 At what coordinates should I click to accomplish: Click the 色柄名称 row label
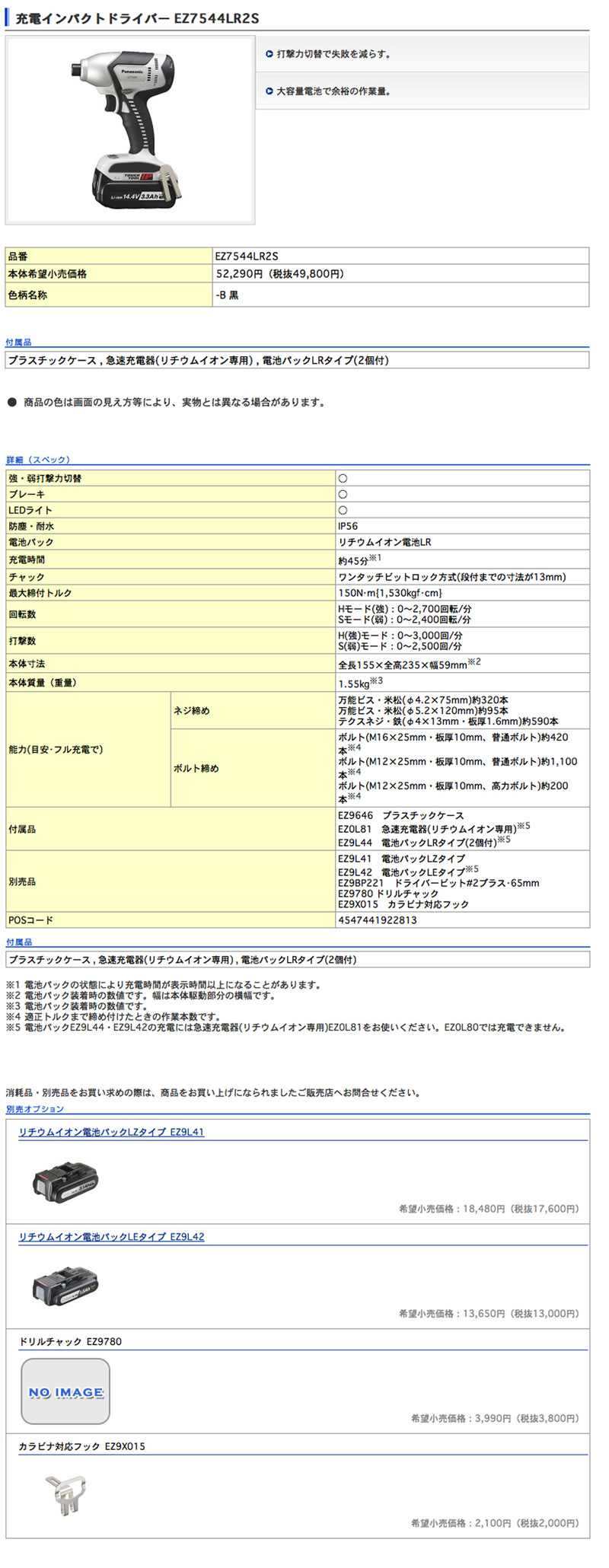coord(27,295)
